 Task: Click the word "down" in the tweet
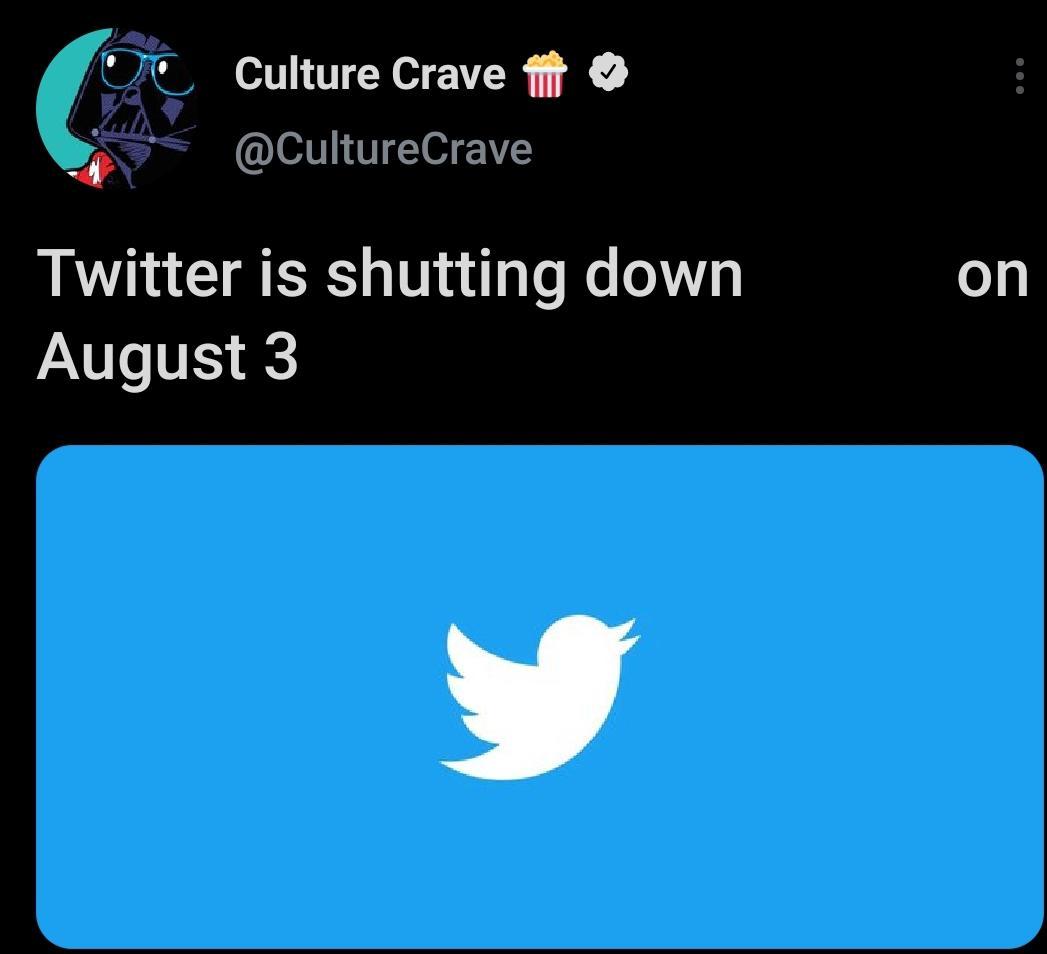pyautogui.click(x=663, y=274)
